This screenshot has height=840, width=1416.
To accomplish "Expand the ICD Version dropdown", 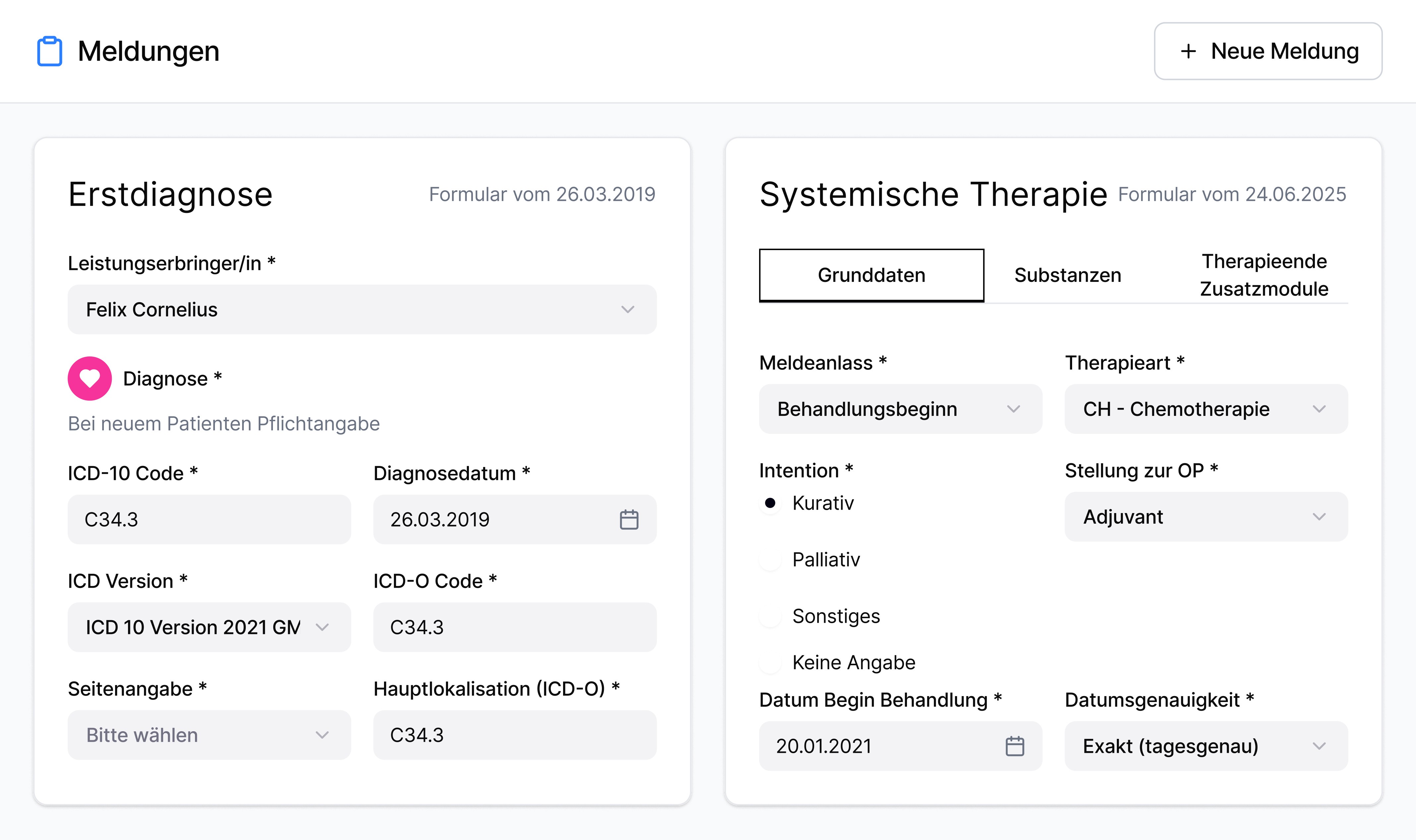I will pos(209,627).
